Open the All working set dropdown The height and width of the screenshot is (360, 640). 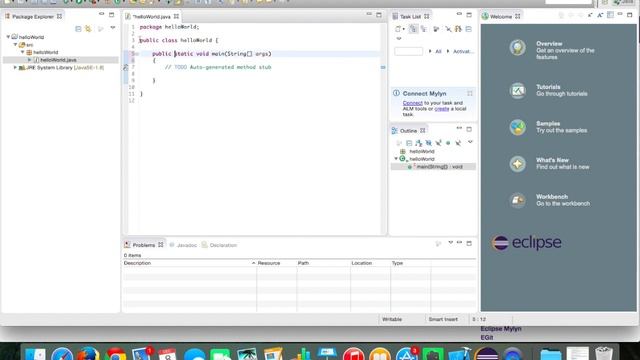tap(430, 51)
